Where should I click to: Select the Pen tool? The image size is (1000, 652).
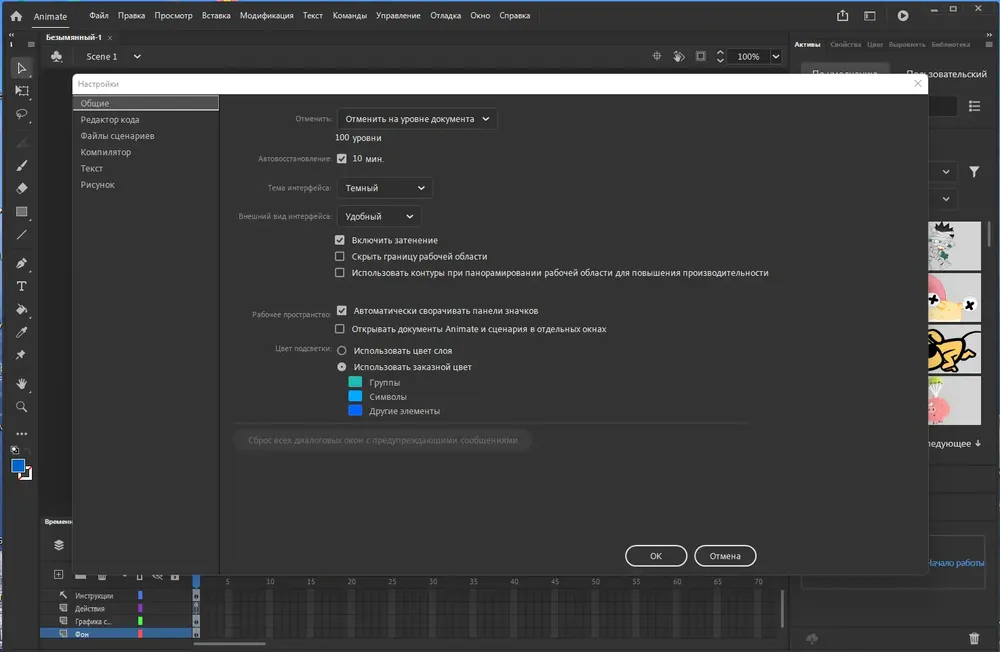(22, 263)
